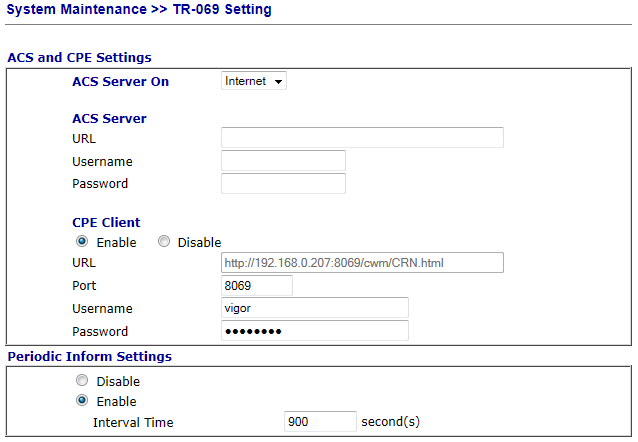Image resolution: width=638 pixels, height=442 pixels.
Task: Click the CPE Client section label
Action: point(106,222)
